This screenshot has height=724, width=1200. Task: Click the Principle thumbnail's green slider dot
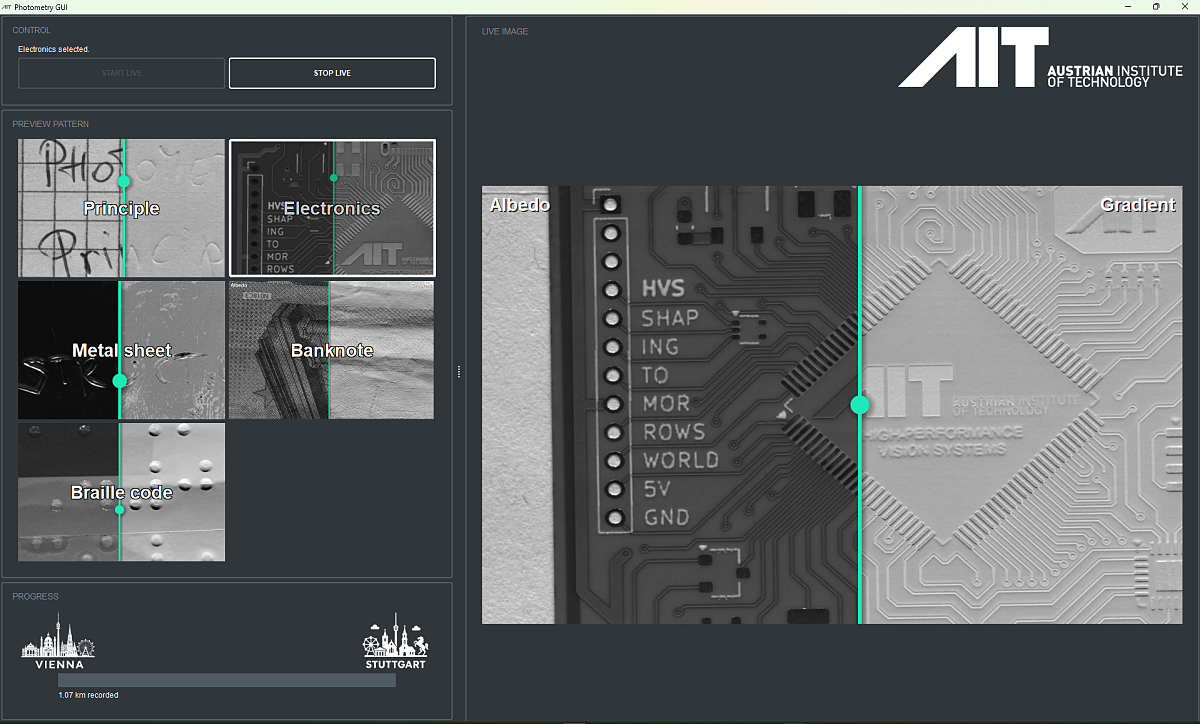124,181
